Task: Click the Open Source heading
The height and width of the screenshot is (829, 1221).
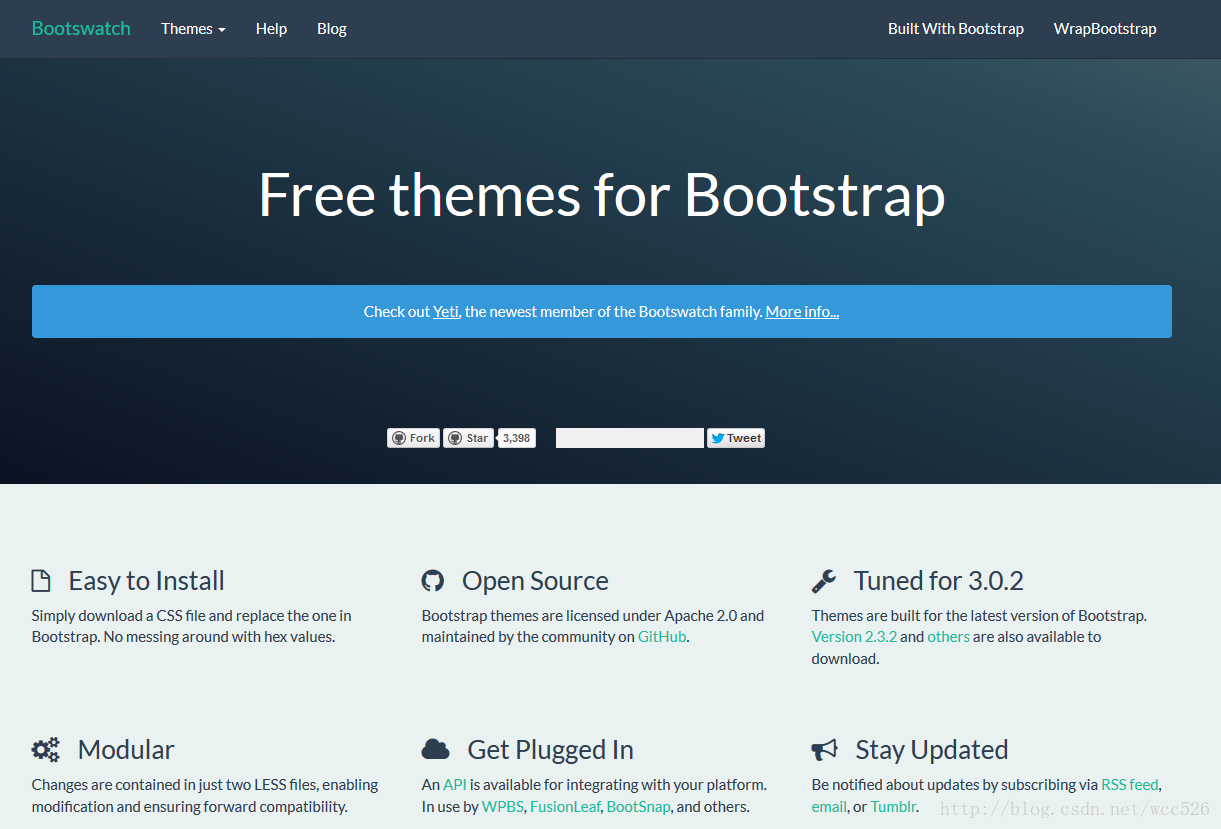Action: pos(535,581)
